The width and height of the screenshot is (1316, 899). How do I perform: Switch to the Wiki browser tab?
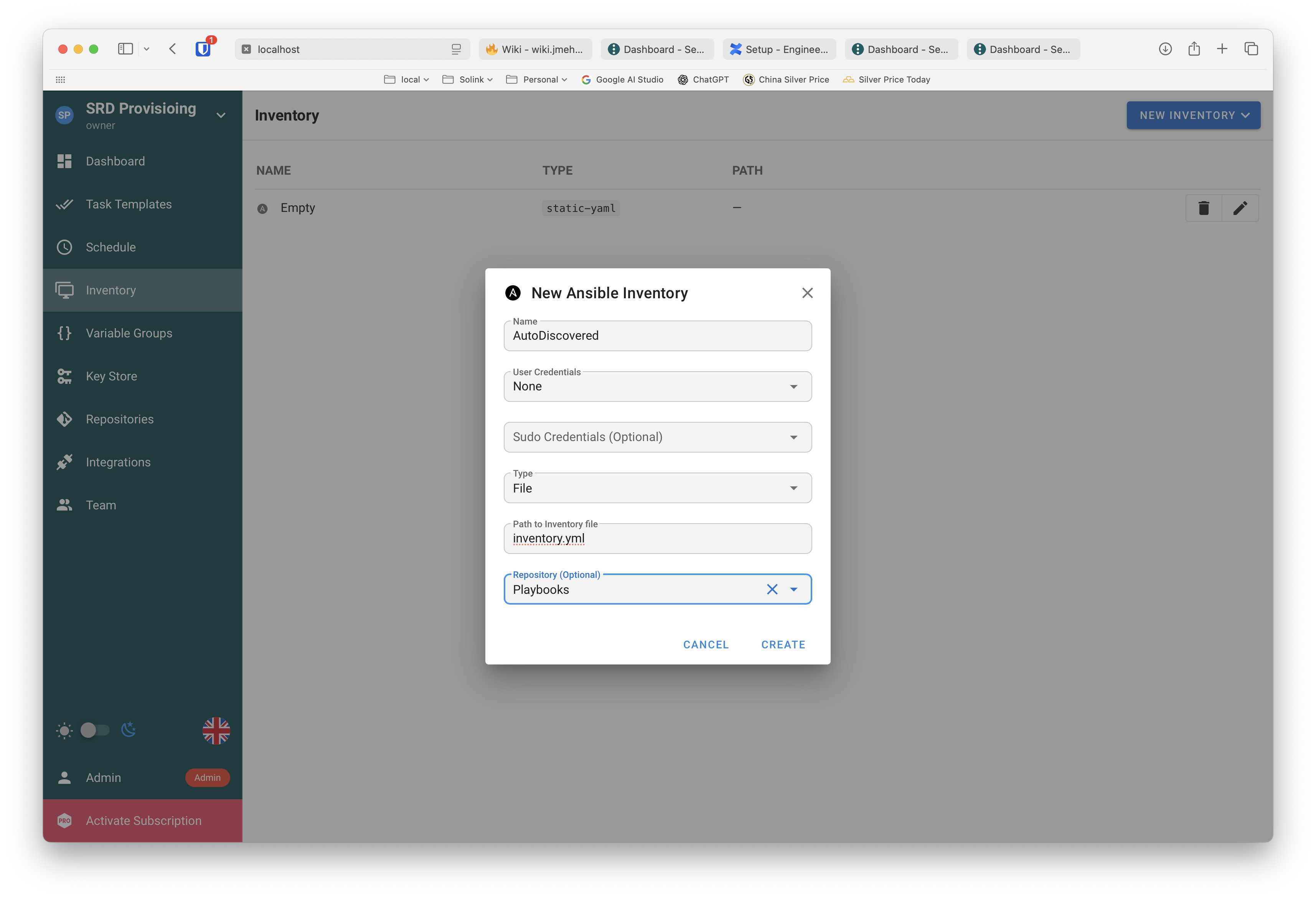[535, 49]
